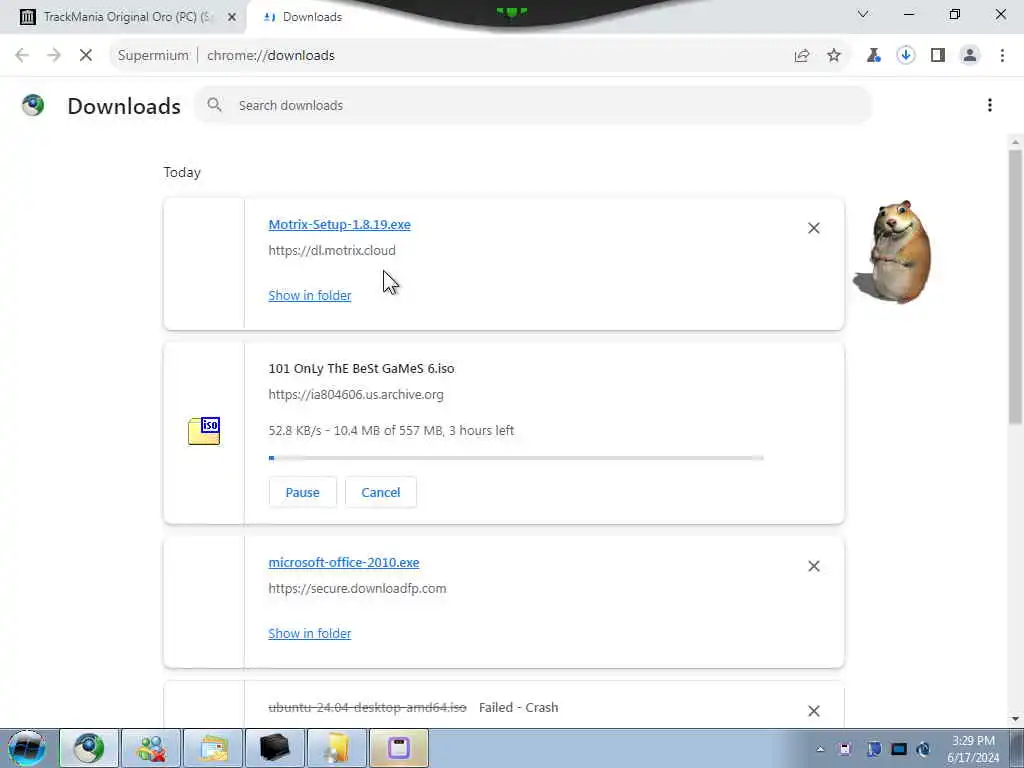The image size is (1024, 768).
Task: Select the 101 OnLy ThE BeSt GaMeS 6.iso filename
Action: [361, 368]
